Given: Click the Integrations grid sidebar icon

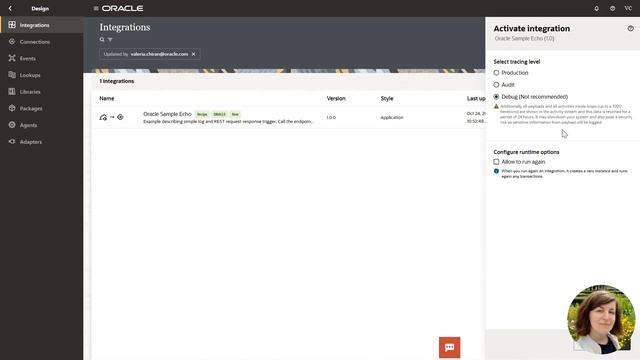Looking at the screenshot, I should coord(12,24).
